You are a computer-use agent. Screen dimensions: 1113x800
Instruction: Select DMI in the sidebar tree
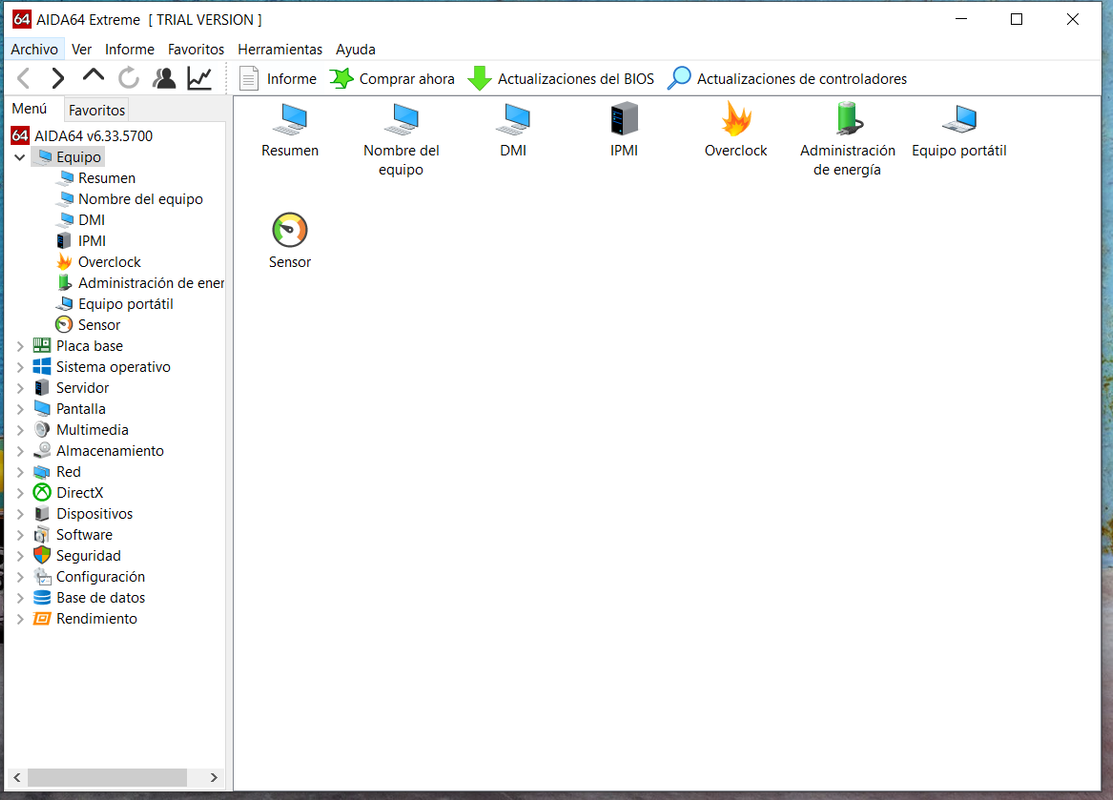(x=82, y=220)
